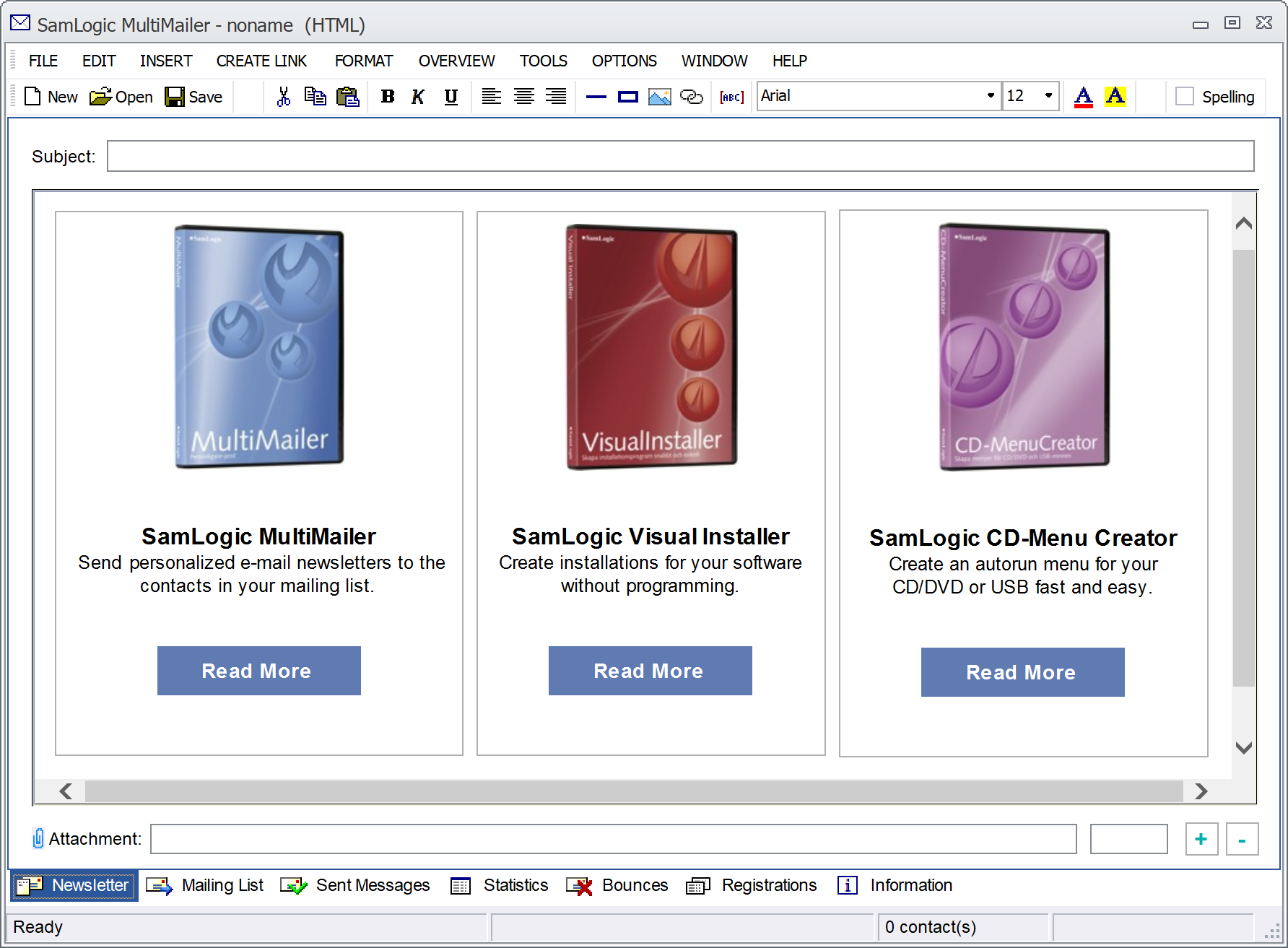Click the small box beside the attachment field
Viewport: 1288px width, 948px height.
point(1129,839)
